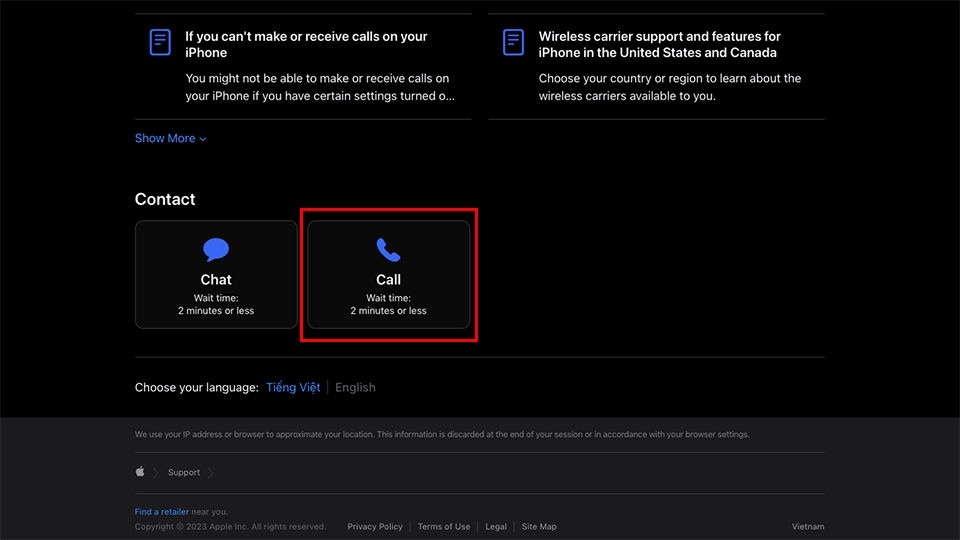Open Terms of Use in the footer

pyautogui.click(x=444, y=526)
